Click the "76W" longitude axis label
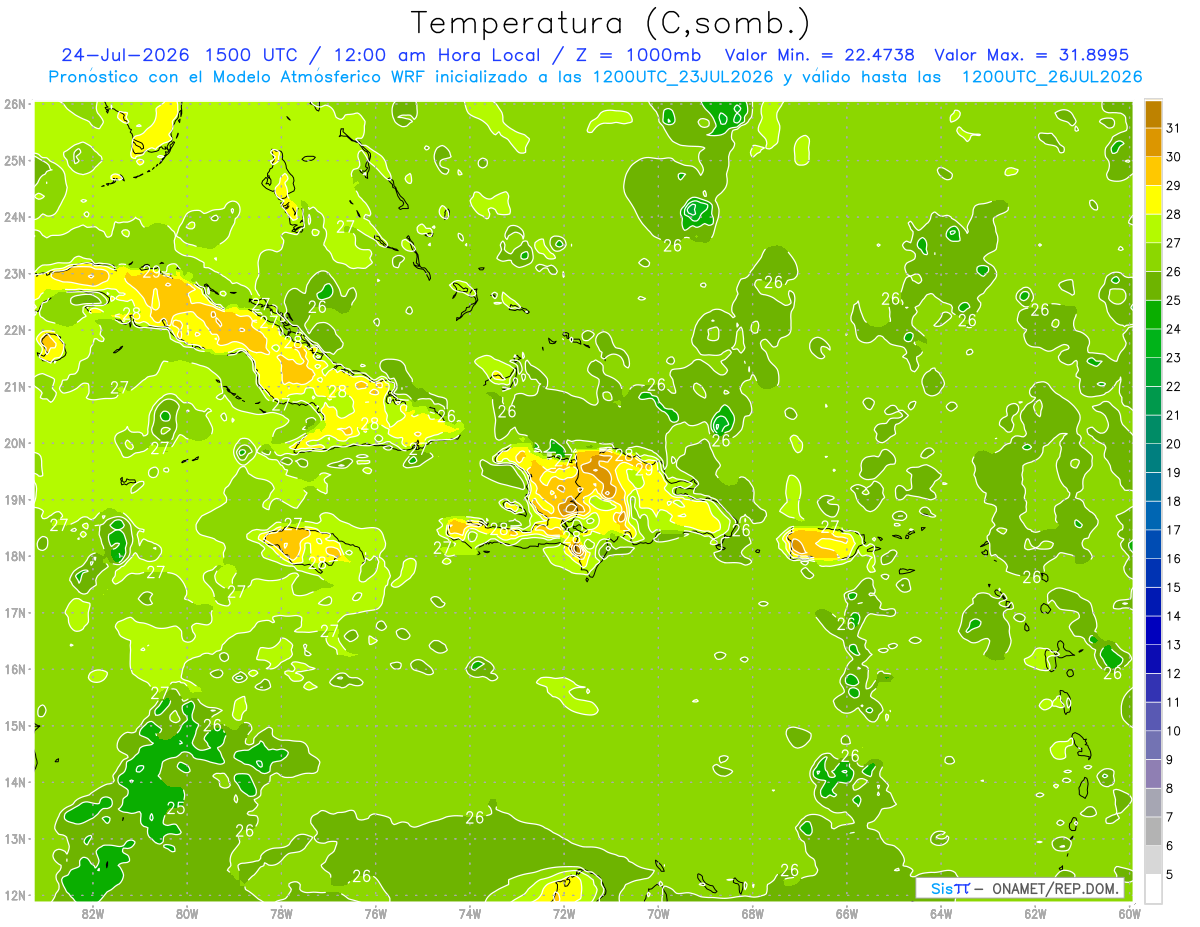Image resolution: width=1200 pixels, height=927 pixels. click(375, 913)
